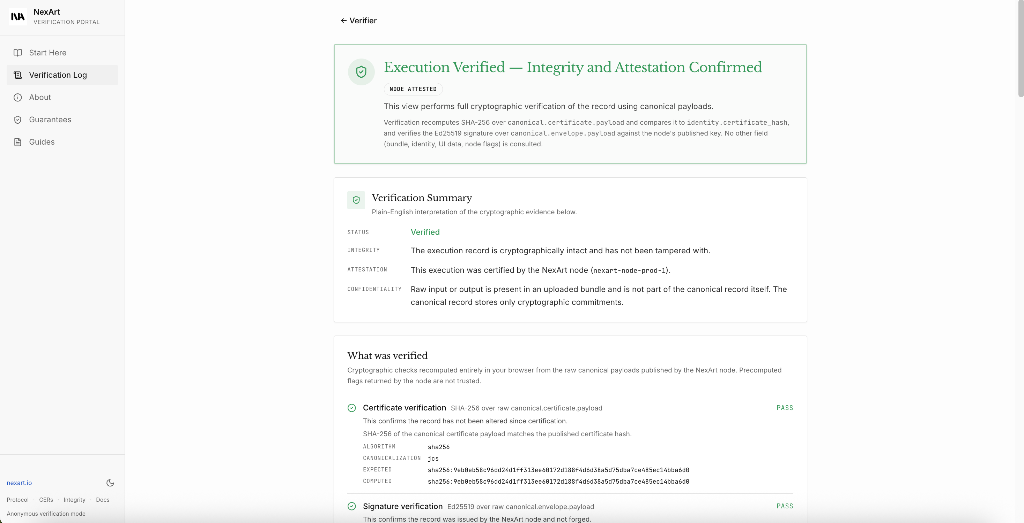Click the Certificate verification check icon
The width and height of the screenshot is (1024, 523).
[x=352, y=408]
